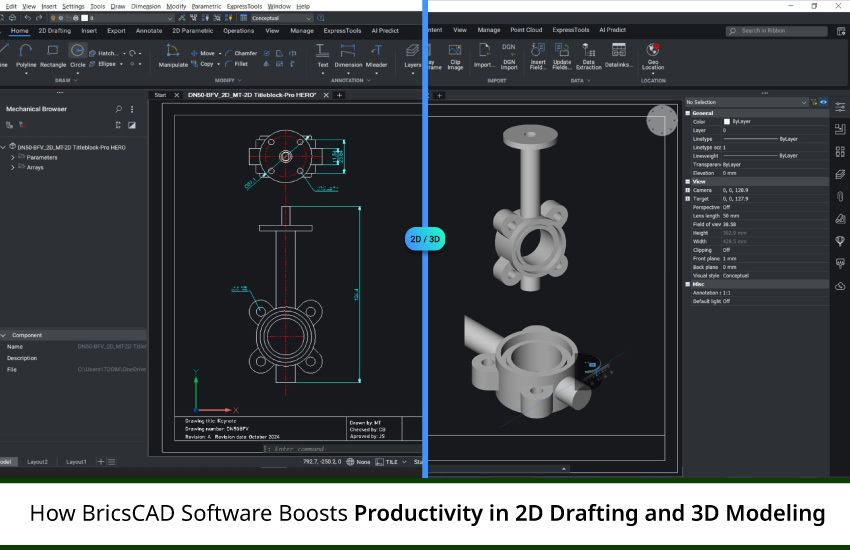Open the cloud panel in right sidebar
The height and width of the screenshot is (550, 850).
tap(840, 286)
